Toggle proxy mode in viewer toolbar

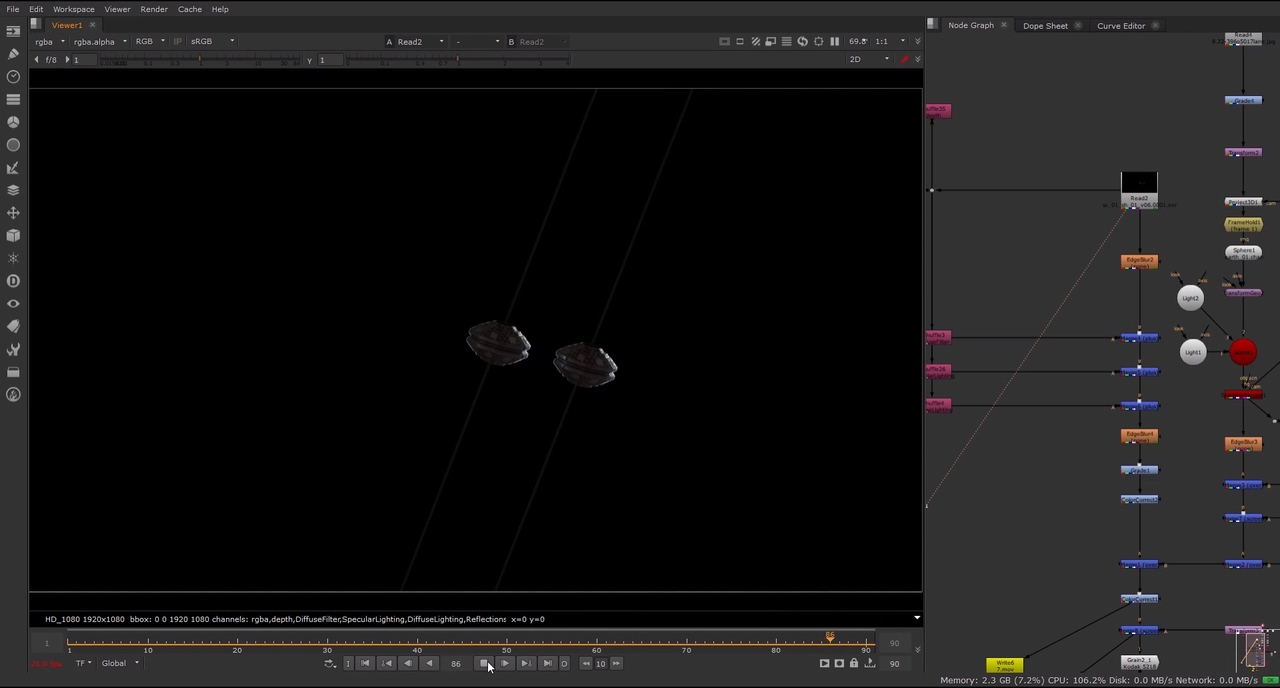(771, 42)
